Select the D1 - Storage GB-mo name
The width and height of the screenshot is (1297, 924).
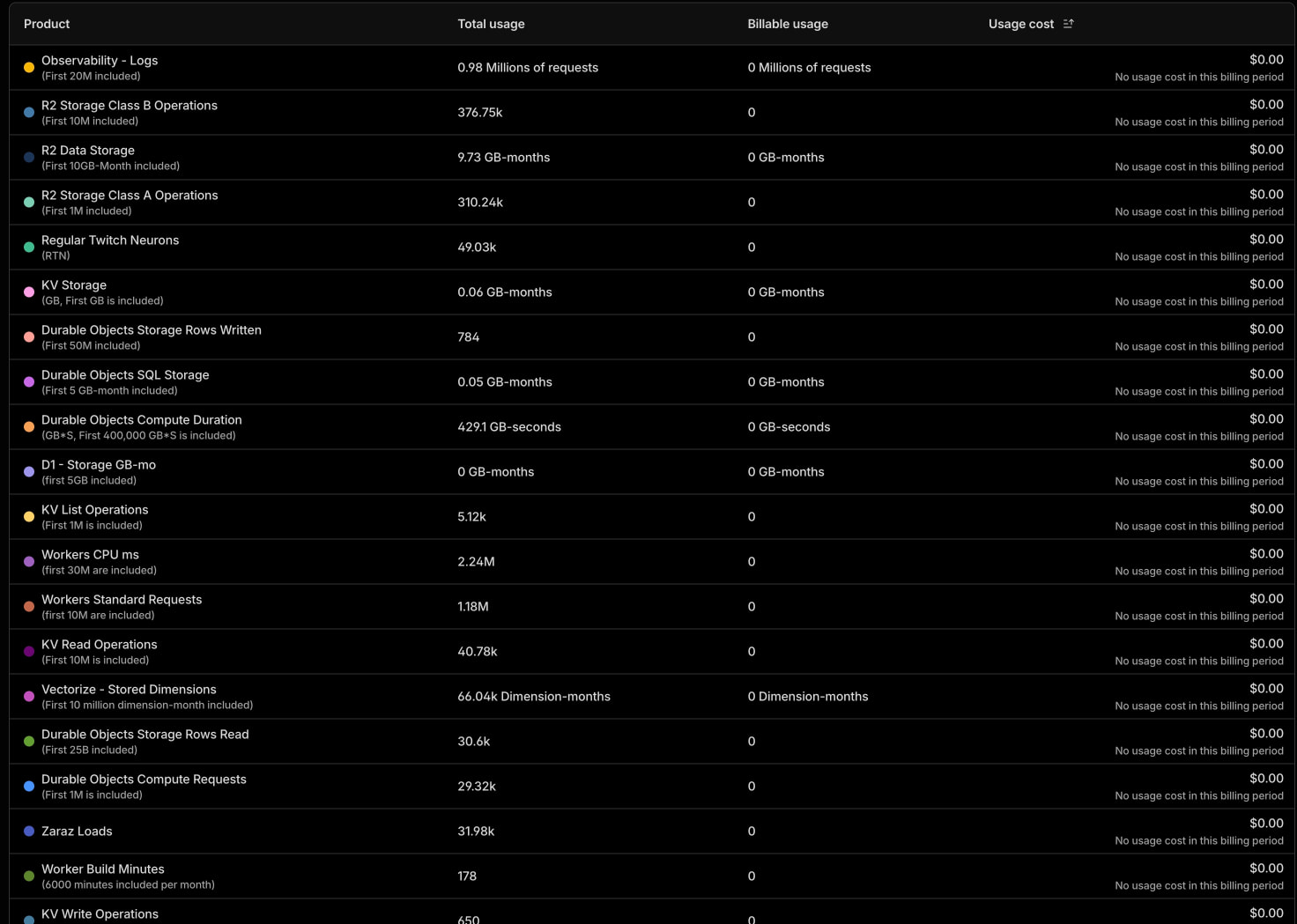(x=99, y=465)
